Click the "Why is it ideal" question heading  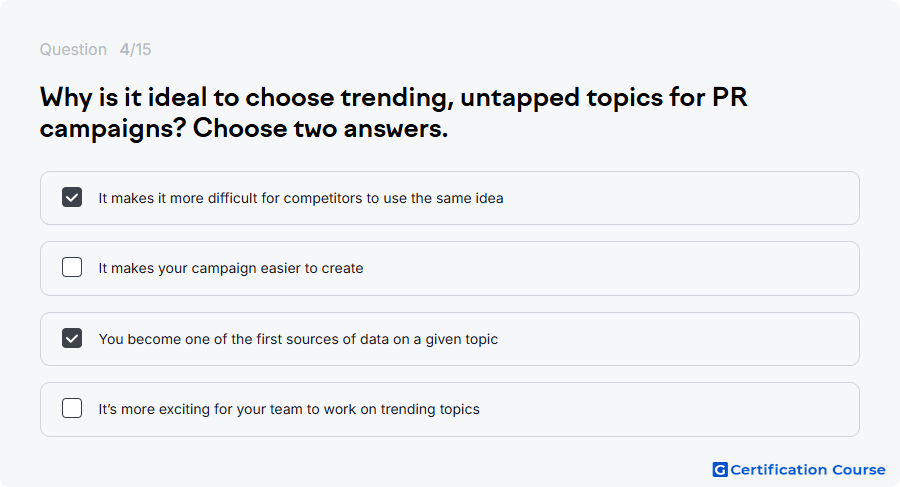[393, 113]
